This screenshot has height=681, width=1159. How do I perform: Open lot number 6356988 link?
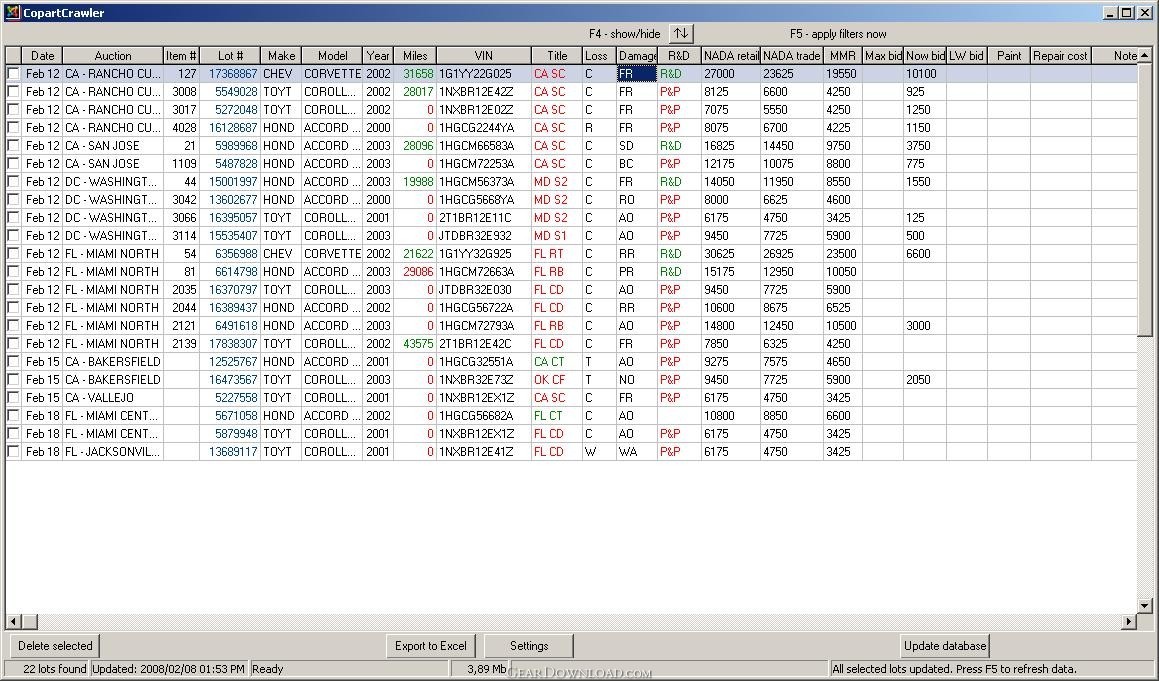[236, 254]
